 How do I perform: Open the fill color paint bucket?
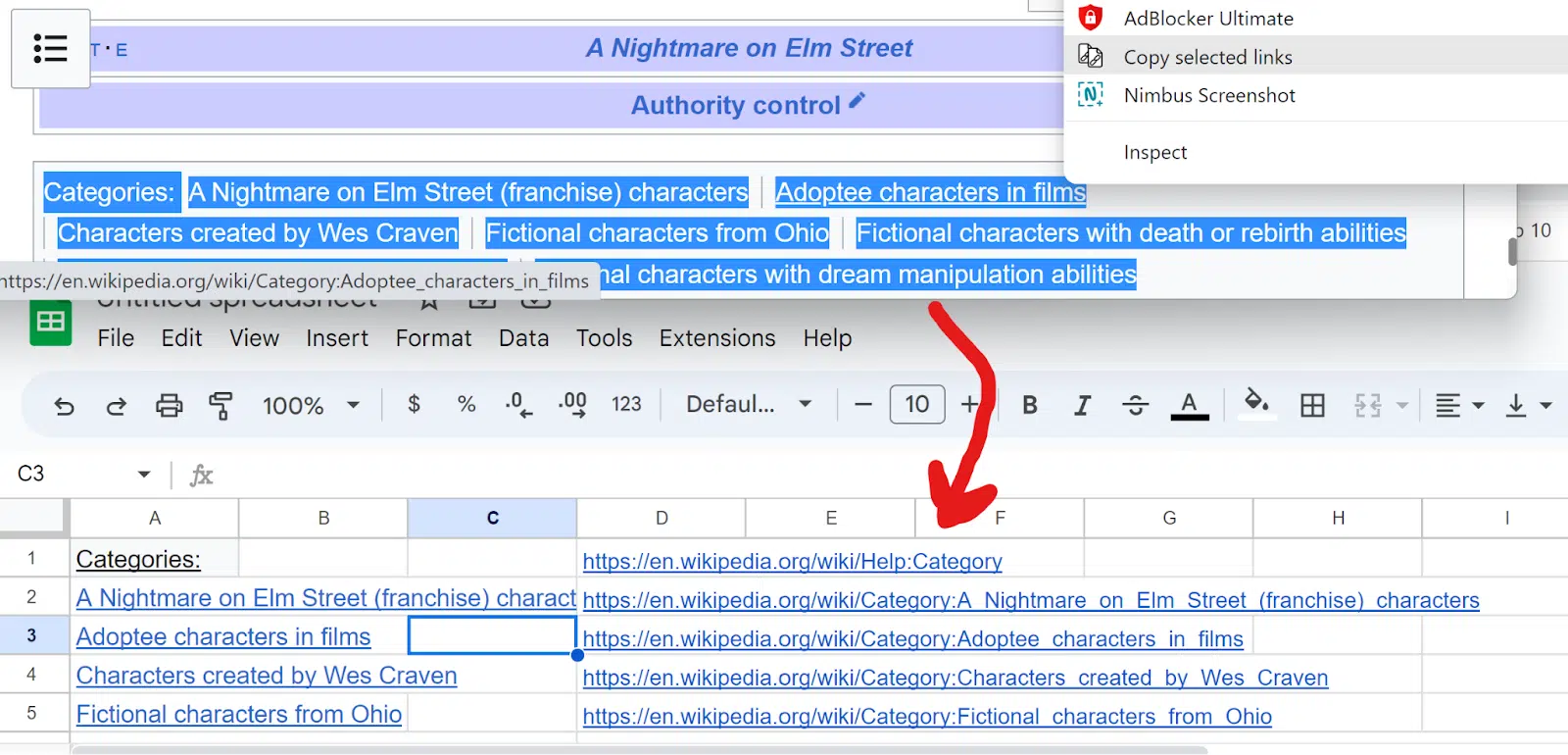click(1256, 403)
